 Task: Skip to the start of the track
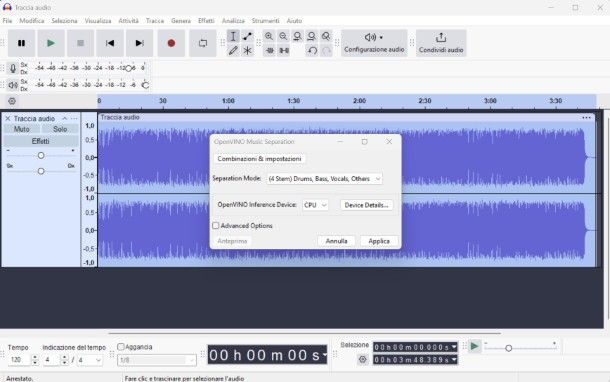point(110,43)
